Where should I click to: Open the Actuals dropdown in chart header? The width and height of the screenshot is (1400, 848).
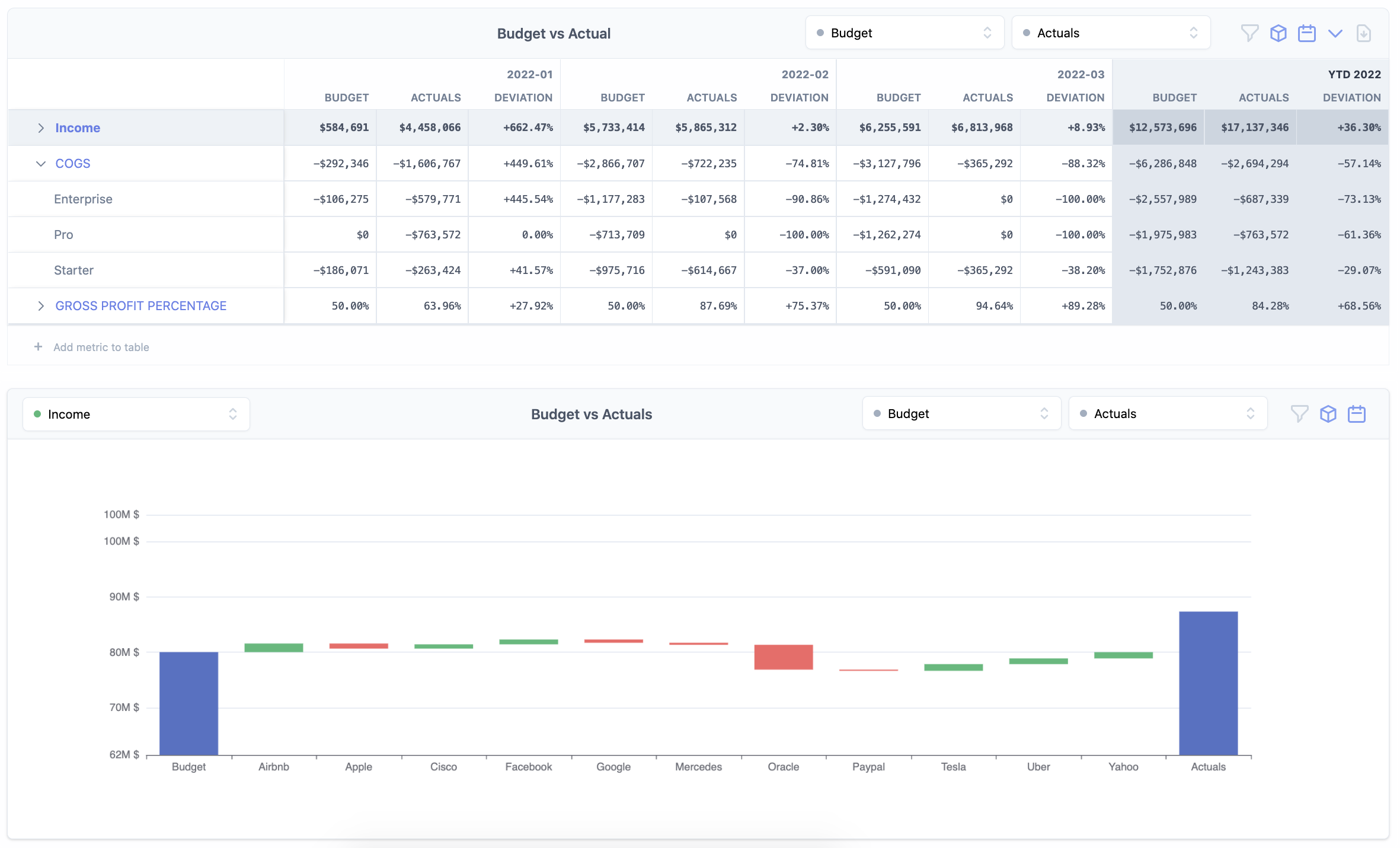coord(1168,414)
